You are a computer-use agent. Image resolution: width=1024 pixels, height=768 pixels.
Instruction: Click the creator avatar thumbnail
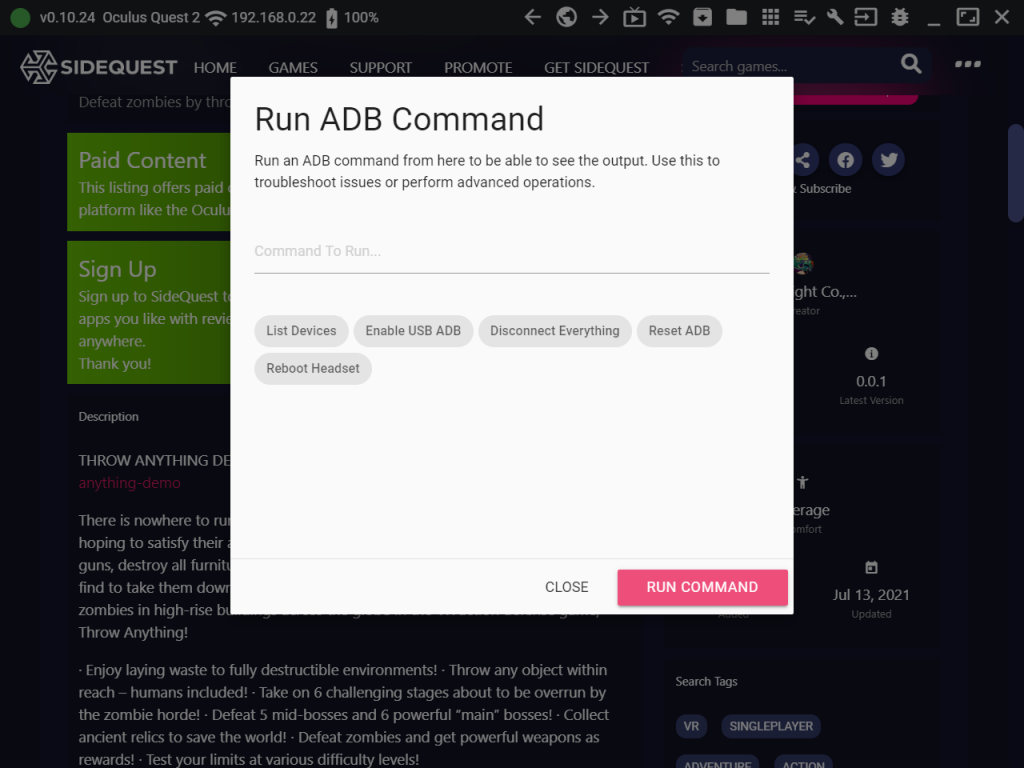coord(804,264)
